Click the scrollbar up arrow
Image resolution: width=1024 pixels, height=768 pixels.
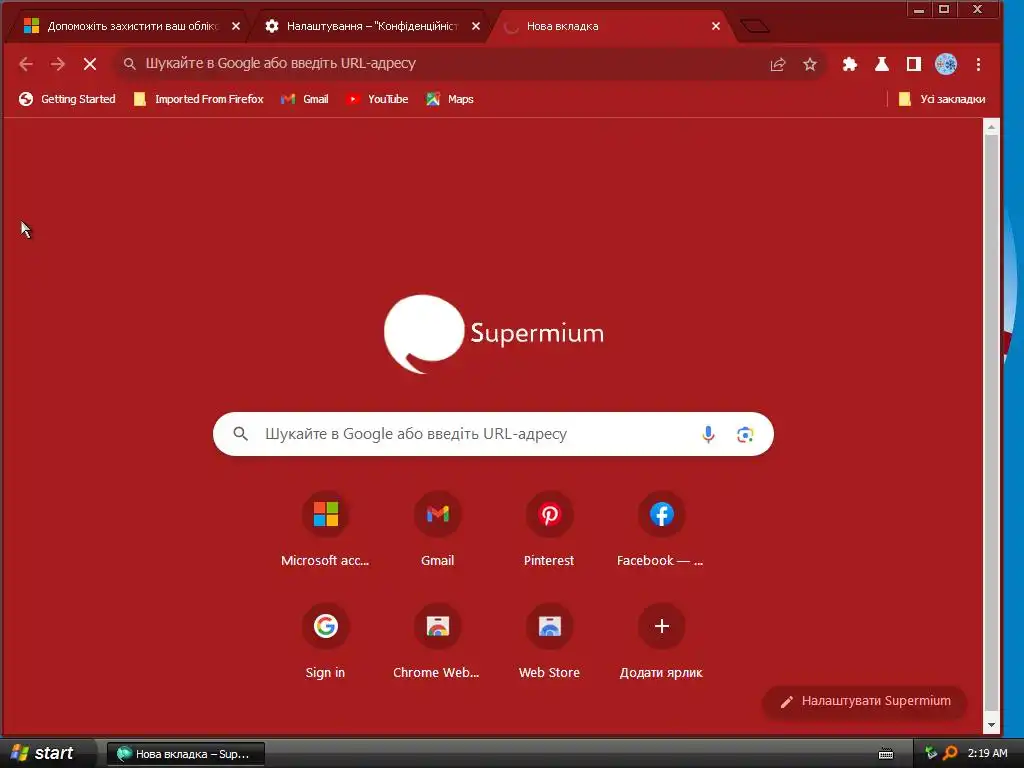(991, 127)
